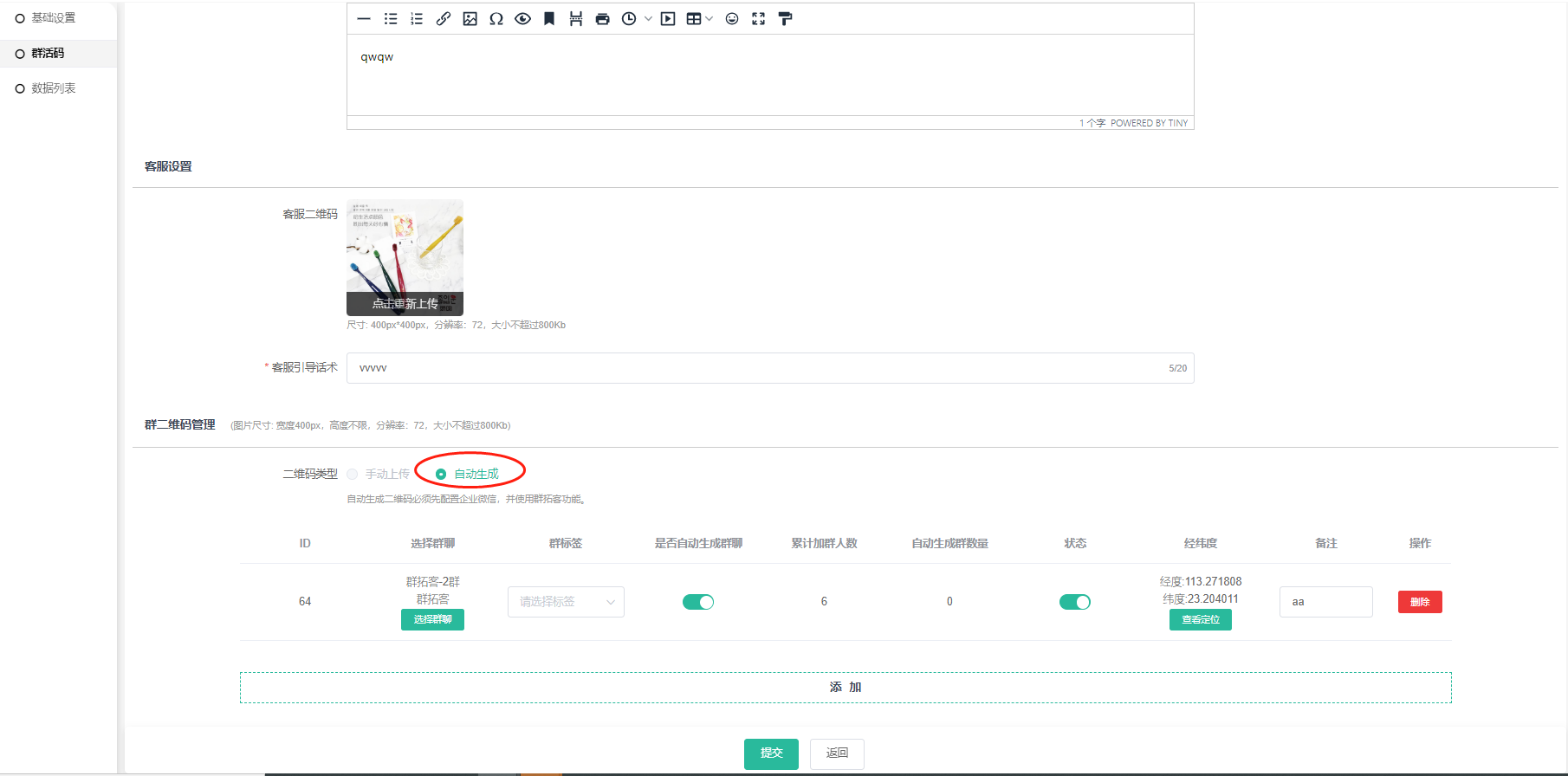The width and height of the screenshot is (1568, 776).
Task: Insert media with the play icon
Action: [x=668, y=19]
